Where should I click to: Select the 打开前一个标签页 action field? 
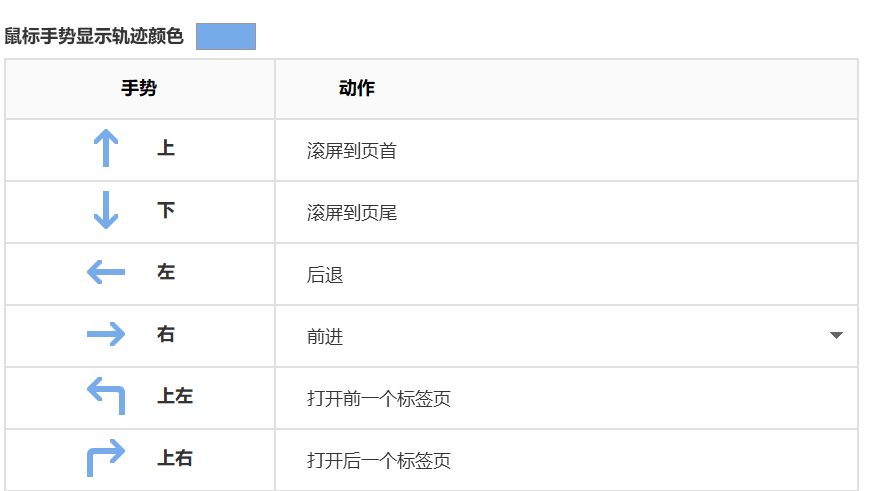tap(566, 399)
